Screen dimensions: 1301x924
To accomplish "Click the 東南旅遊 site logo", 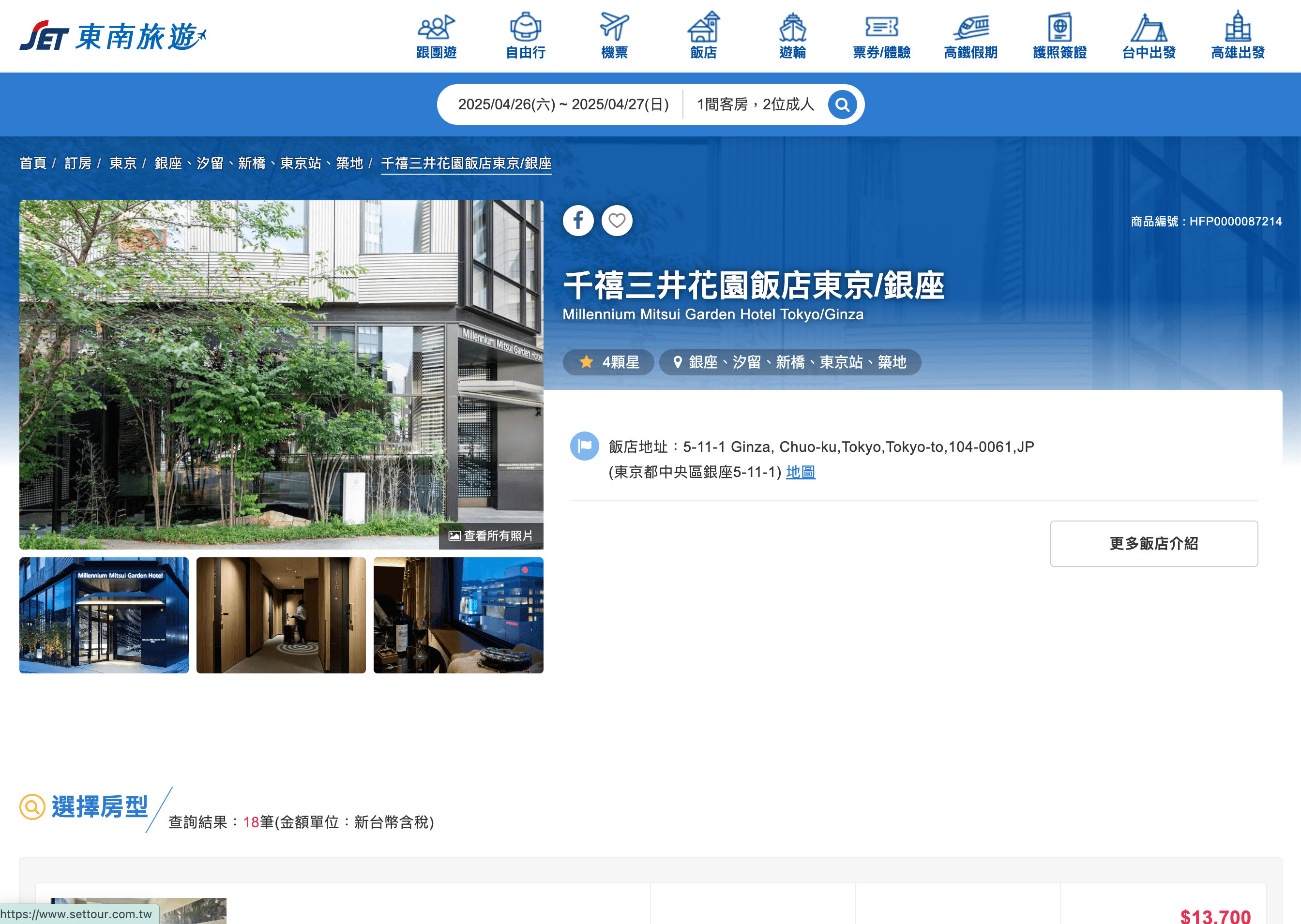I will pyautogui.click(x=113, y=36).
